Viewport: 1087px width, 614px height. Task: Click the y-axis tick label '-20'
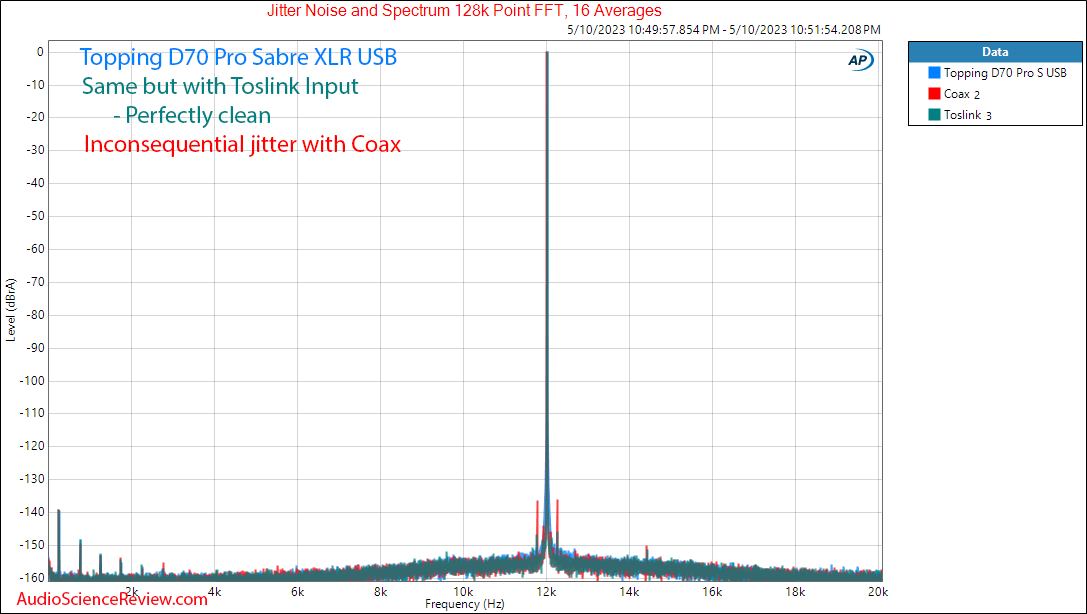35,117
